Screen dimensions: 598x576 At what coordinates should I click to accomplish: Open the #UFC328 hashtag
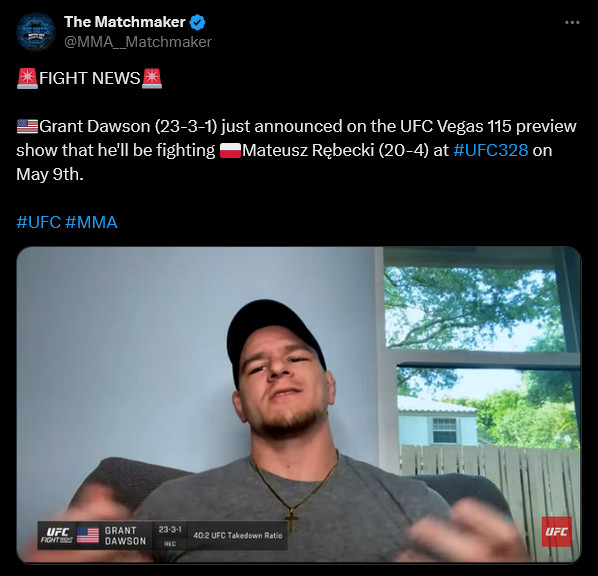(491, 150)
